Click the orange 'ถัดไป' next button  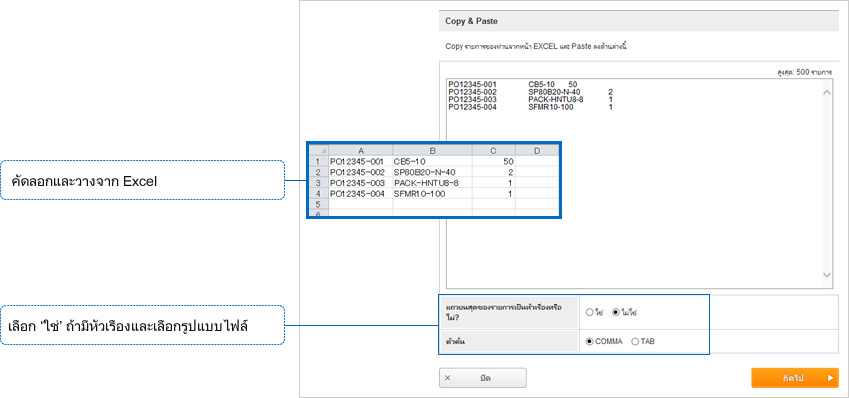[x=795, y=378]
